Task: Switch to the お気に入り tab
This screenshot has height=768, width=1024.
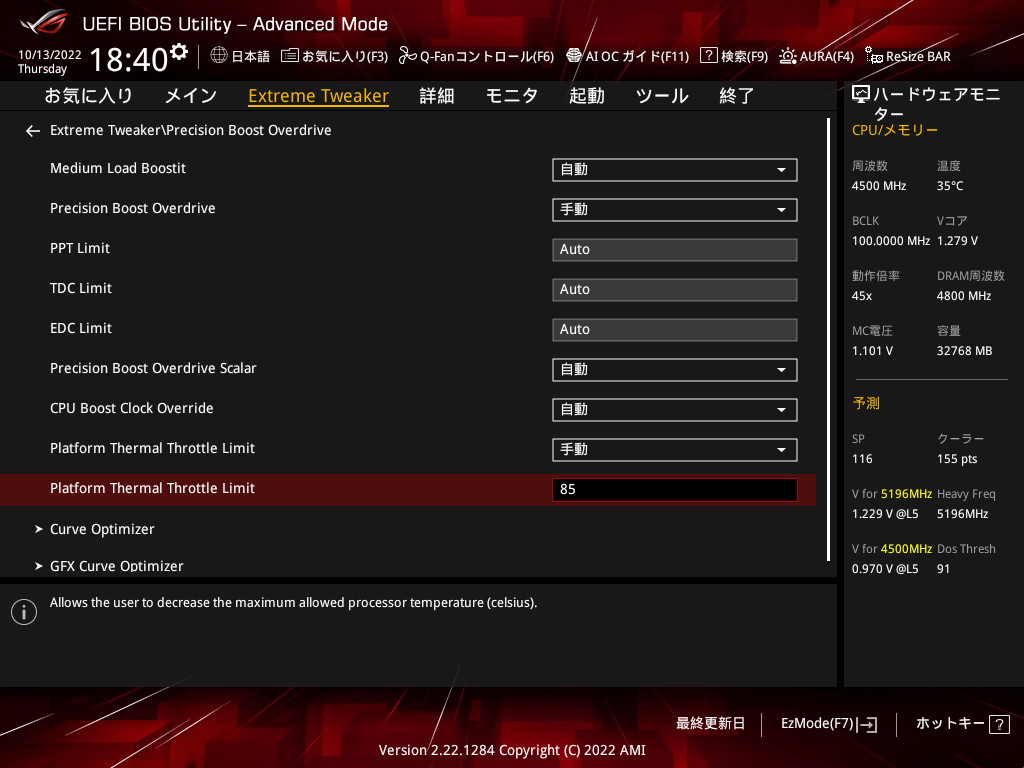Action: [88, 96]
